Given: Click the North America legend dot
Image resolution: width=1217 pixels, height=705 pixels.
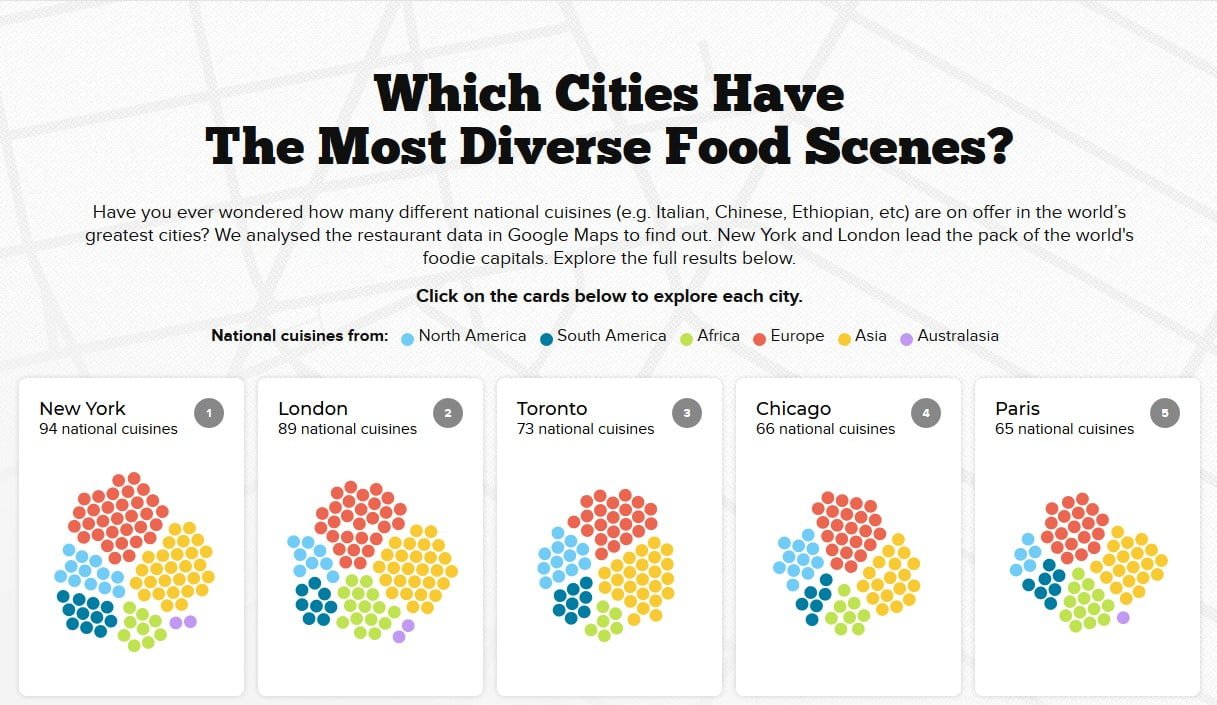Looking at the screenshot, I should click(407, 338).
